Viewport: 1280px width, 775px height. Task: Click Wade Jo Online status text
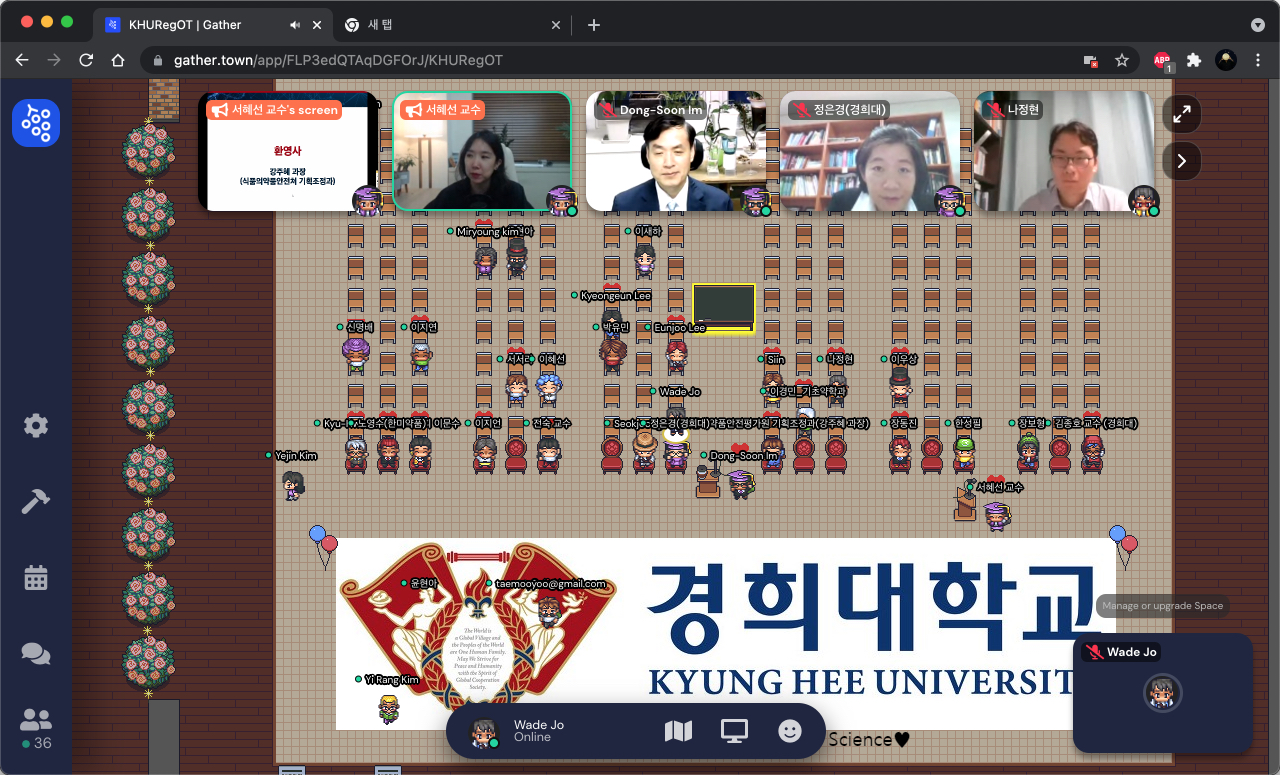click(532, 737)
